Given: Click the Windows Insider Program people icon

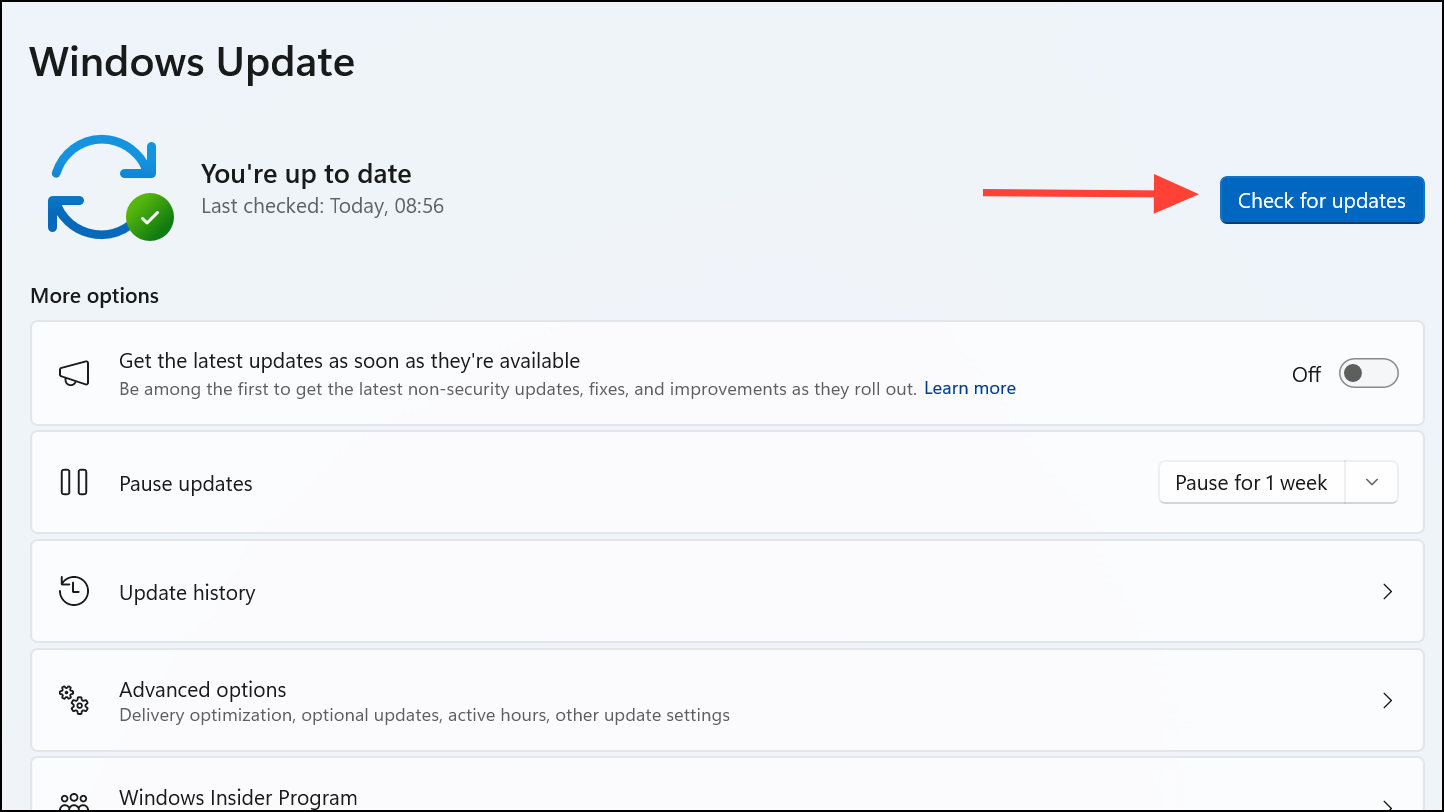Looking at the screenshot, I should click(74, 802).
